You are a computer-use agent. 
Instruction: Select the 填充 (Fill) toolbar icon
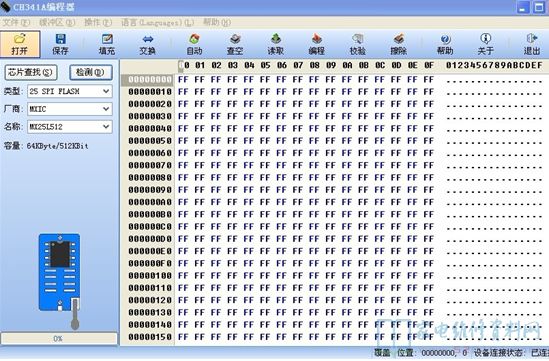pos(107,44)
